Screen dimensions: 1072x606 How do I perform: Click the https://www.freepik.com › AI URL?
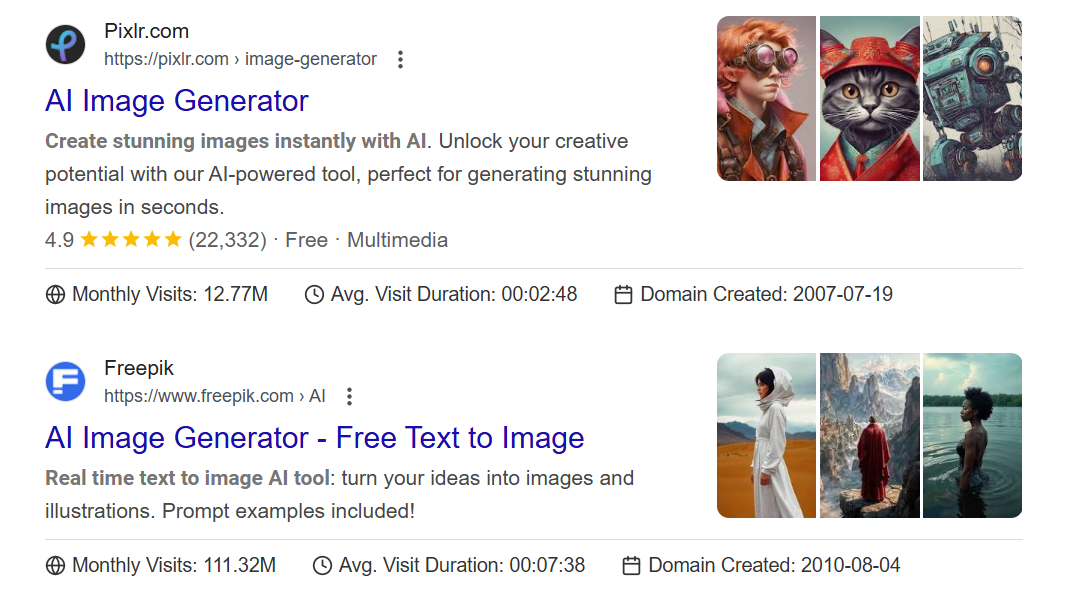pos(215,396)
